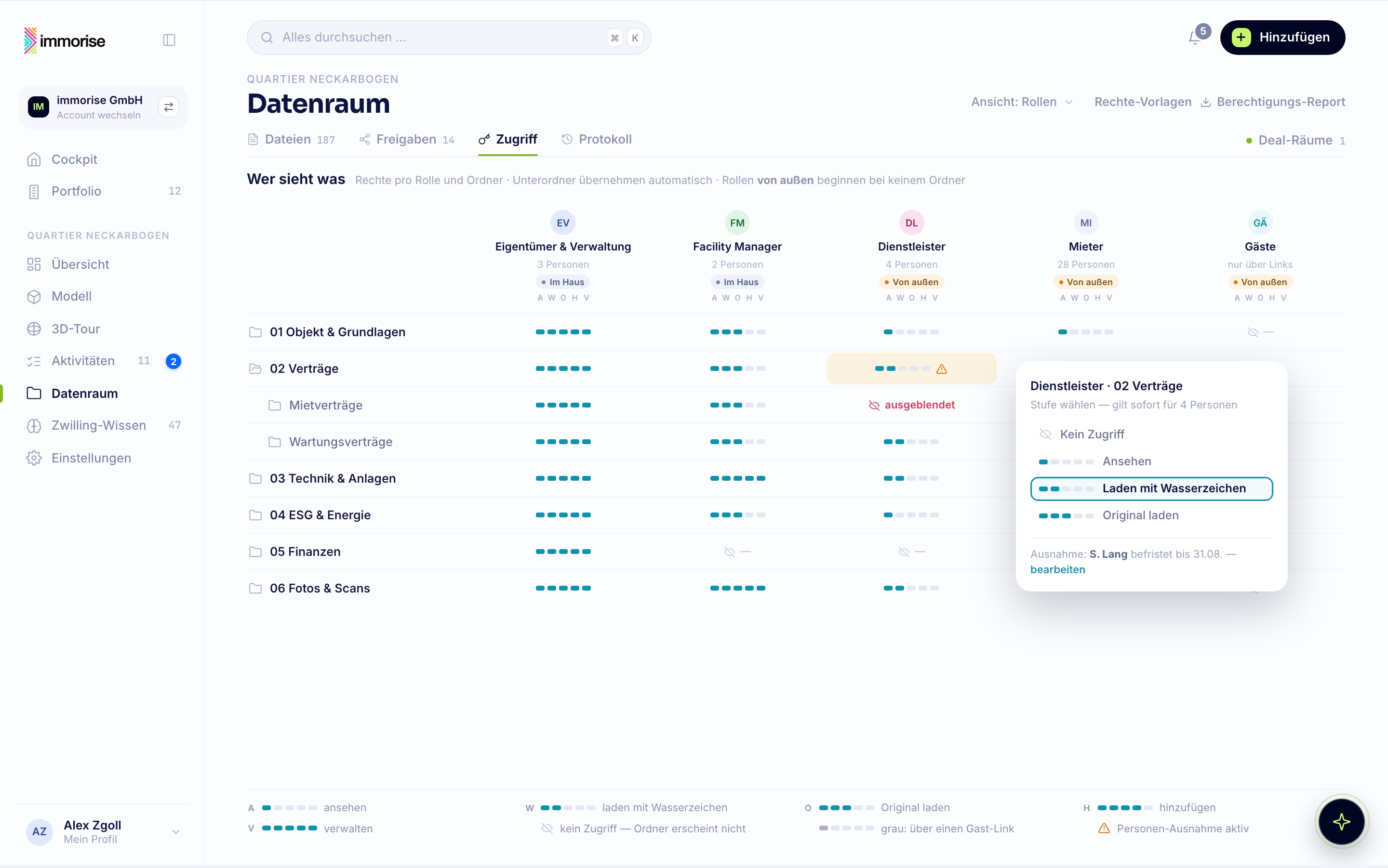The height and width of the screenshot is (868, 1388).
Task: Open Rechte-Vorlagen
Action: coord(1143,102)
